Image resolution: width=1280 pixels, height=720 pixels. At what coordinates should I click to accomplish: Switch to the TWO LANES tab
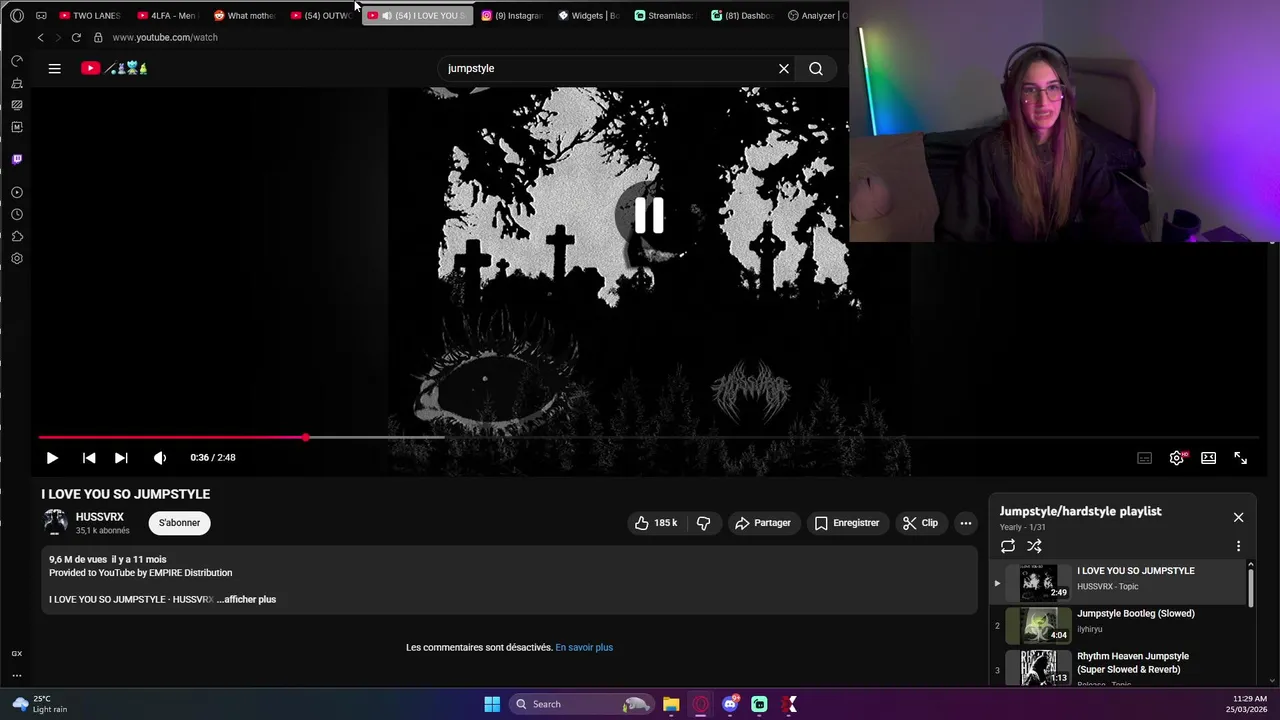[89, 15]
